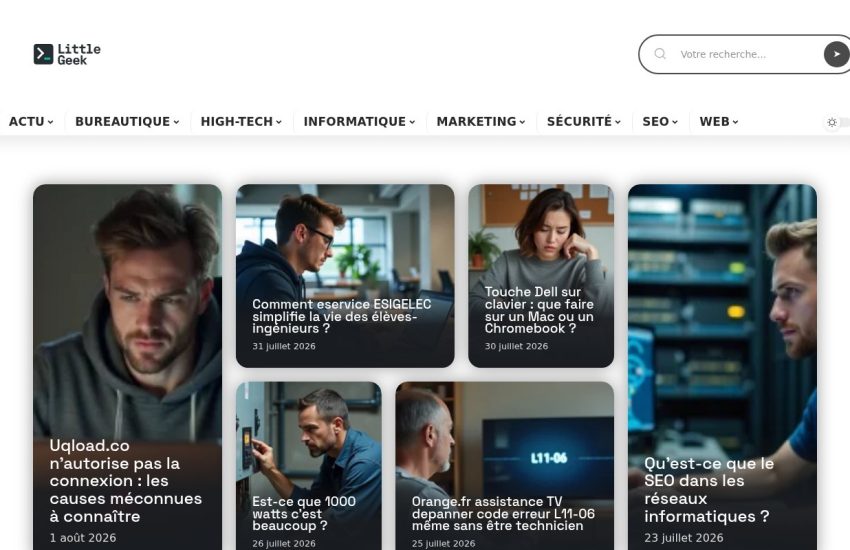Click the '23 juillet 2026' date
The image size is (850, 550).
684,538
